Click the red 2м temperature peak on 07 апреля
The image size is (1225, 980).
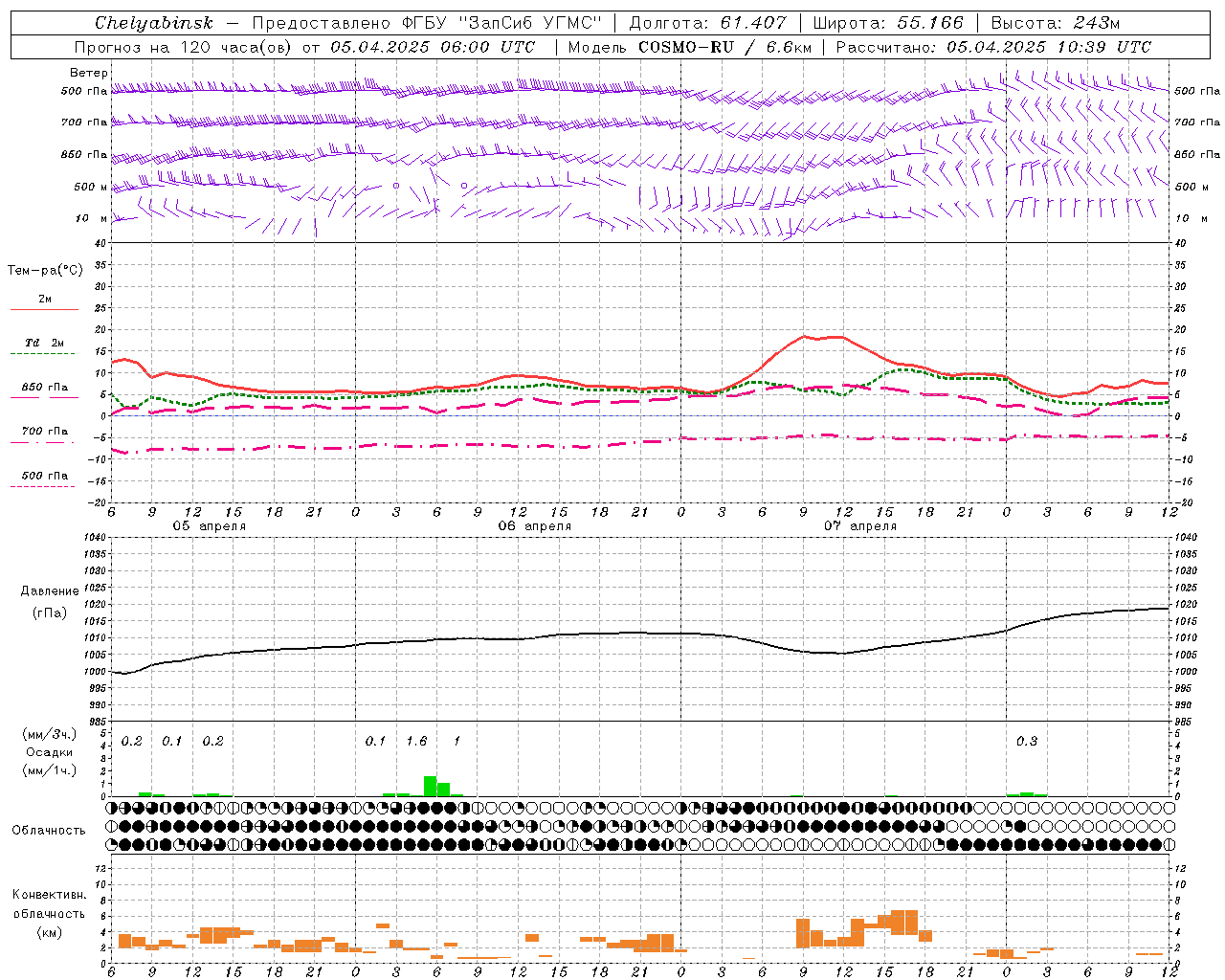pyautogui.click(x=804, y=336)
